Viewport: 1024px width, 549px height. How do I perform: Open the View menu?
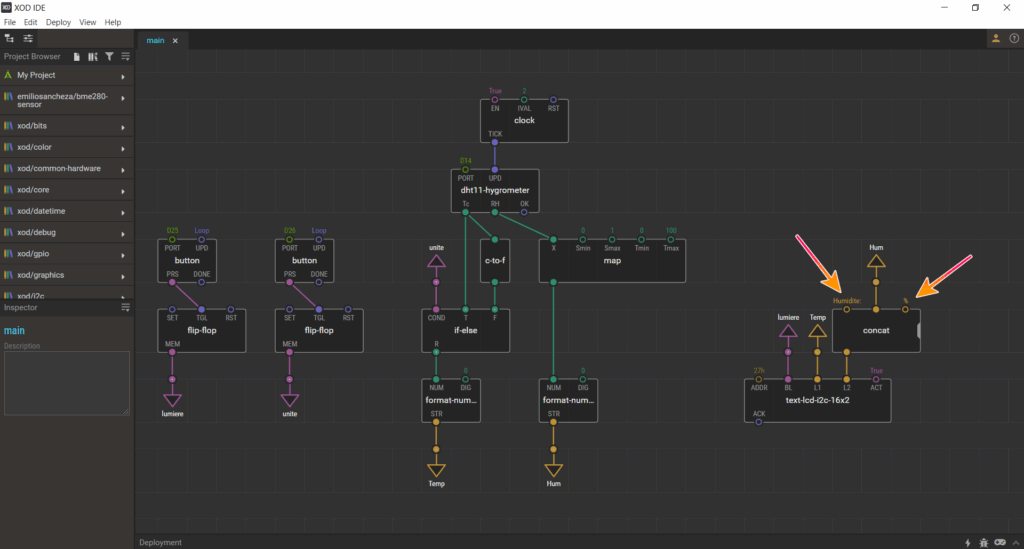[88, 22]
